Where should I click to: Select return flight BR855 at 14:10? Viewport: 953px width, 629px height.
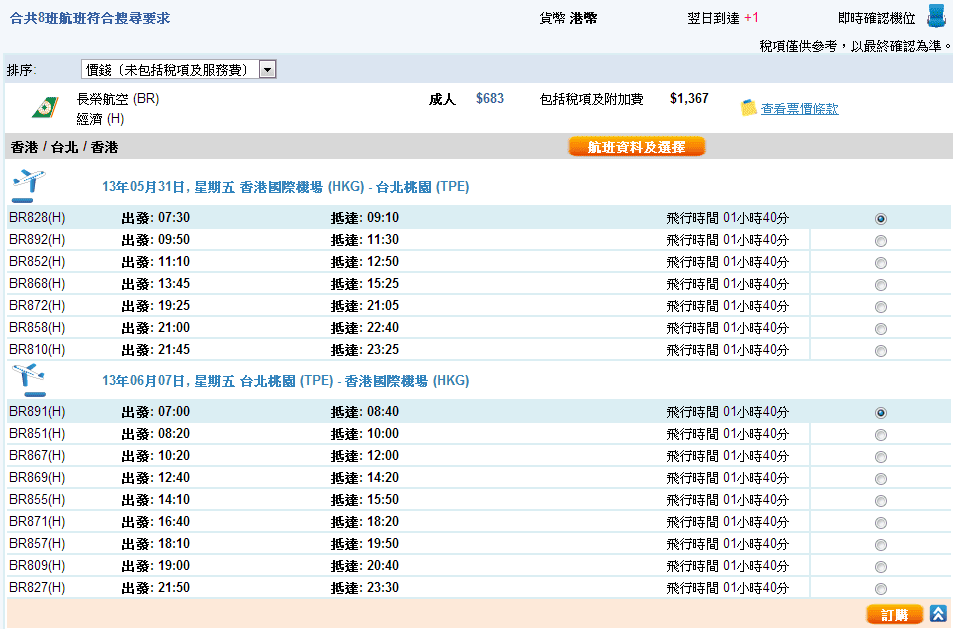point(880,501)
